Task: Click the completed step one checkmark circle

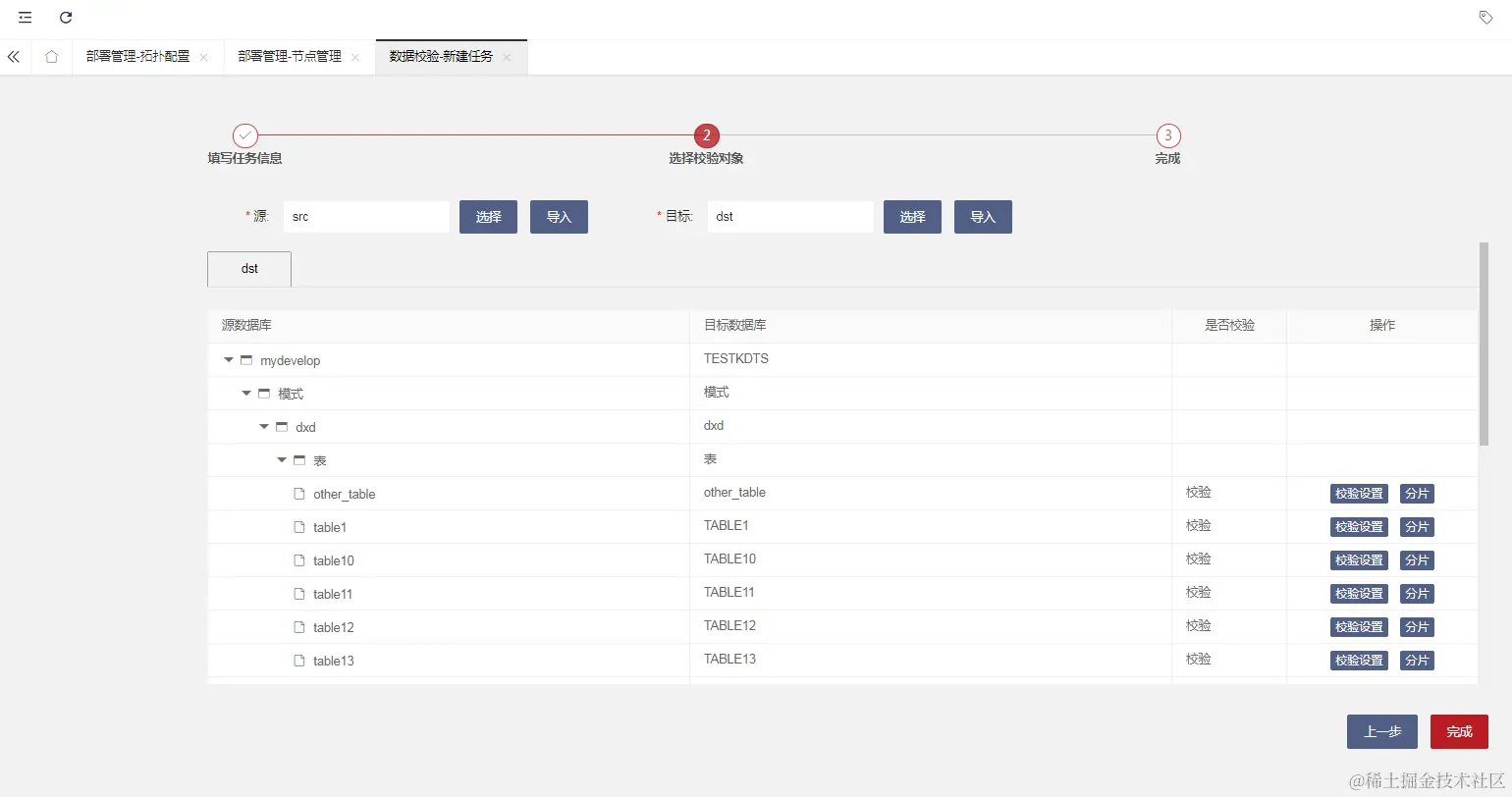Action: 245,135
